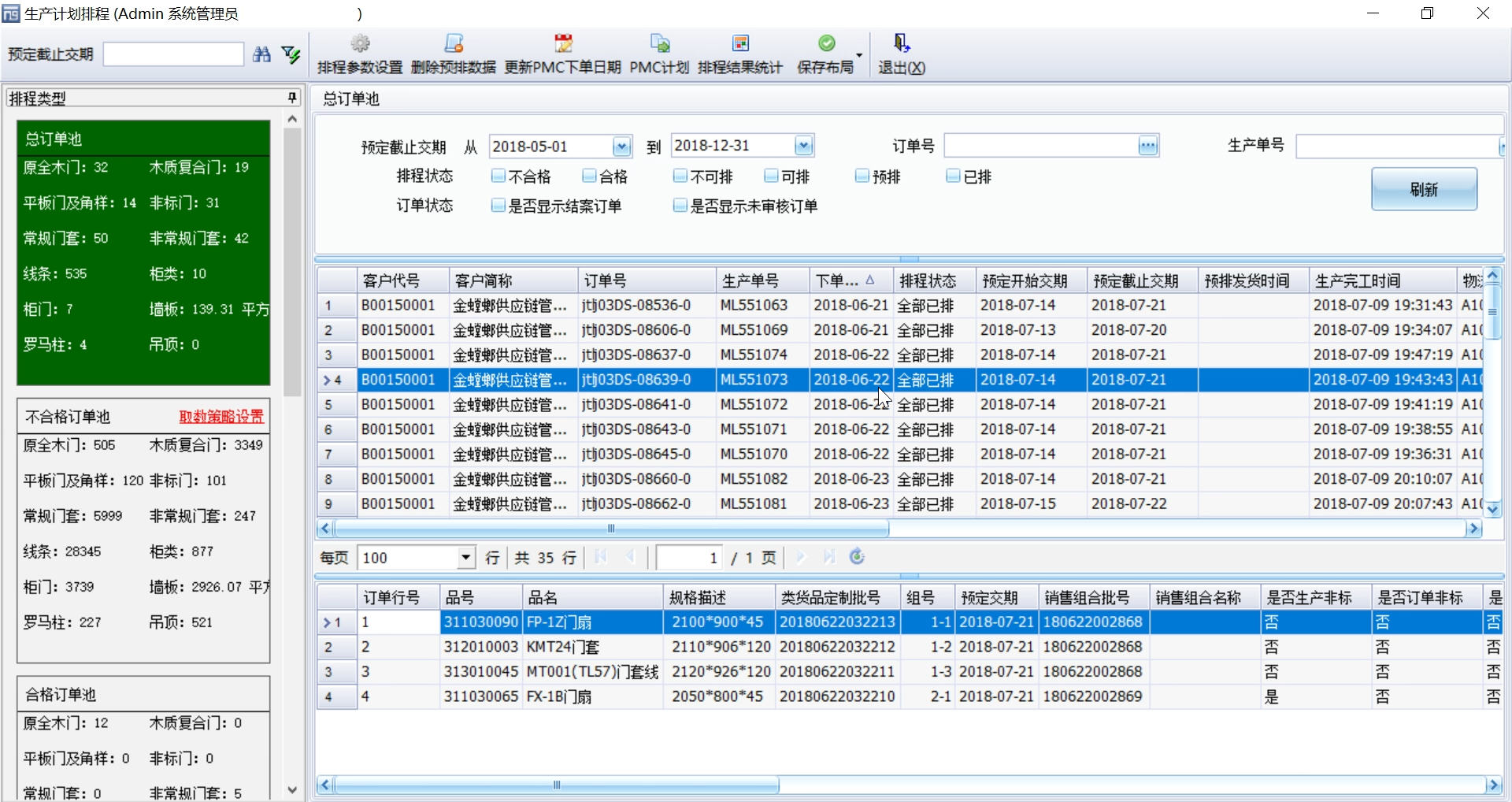
Task: Click 合格订单池 panel header
Action: pyautogui.click(x=143, y=694)
